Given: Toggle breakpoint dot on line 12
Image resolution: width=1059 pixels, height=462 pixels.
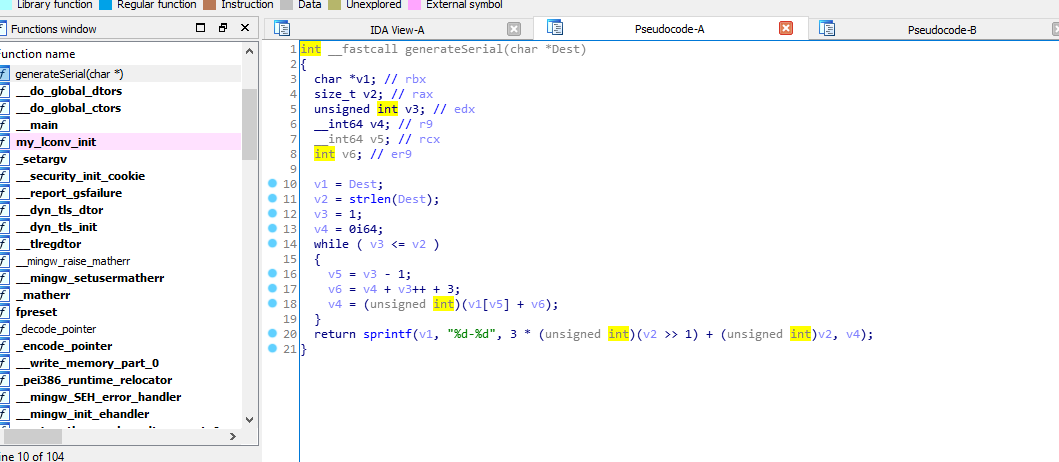Looking at the screenshot, I should click(x=273, y=213).
